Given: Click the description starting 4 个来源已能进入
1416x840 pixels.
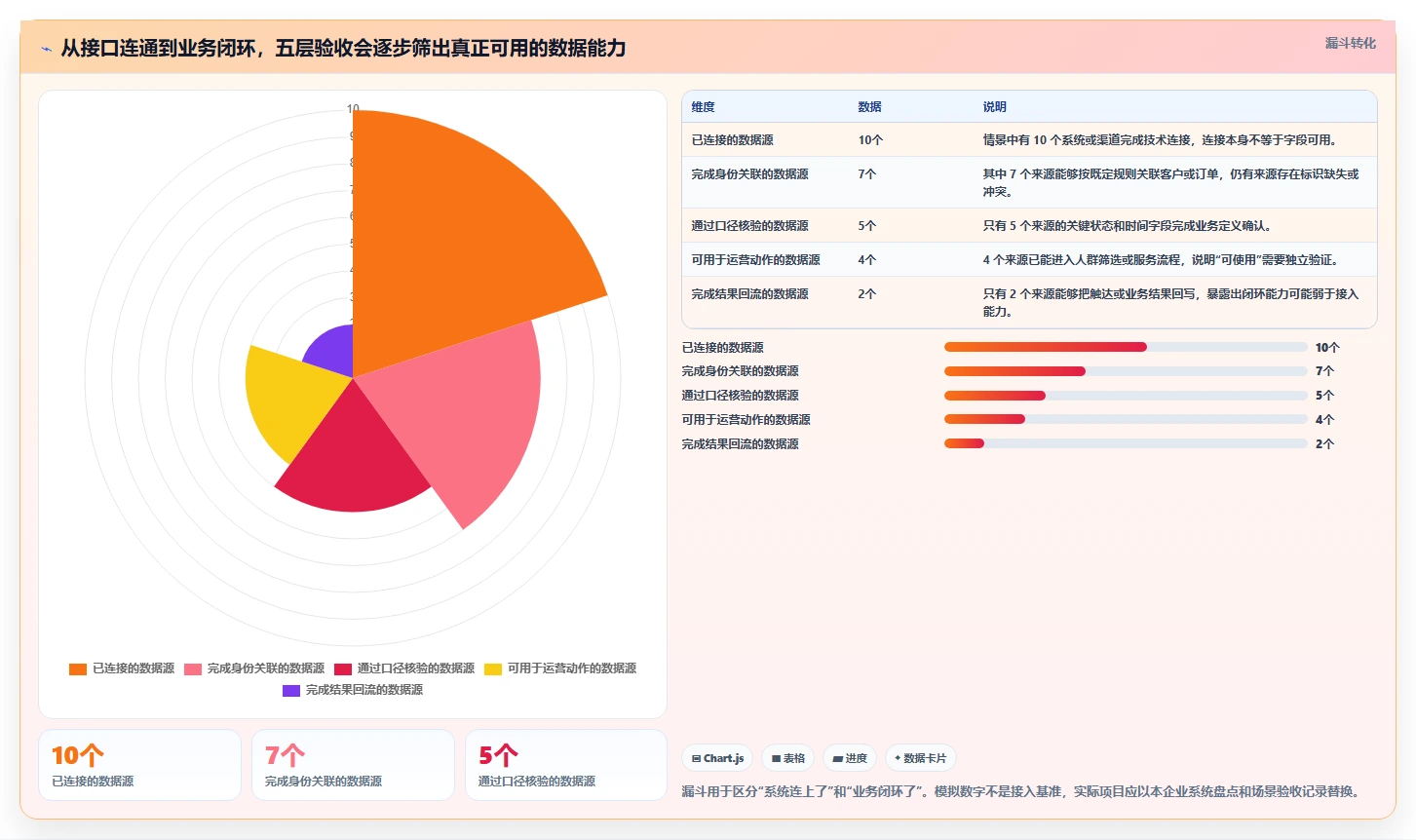Looking at the screenshot, I should (1160, 260).
